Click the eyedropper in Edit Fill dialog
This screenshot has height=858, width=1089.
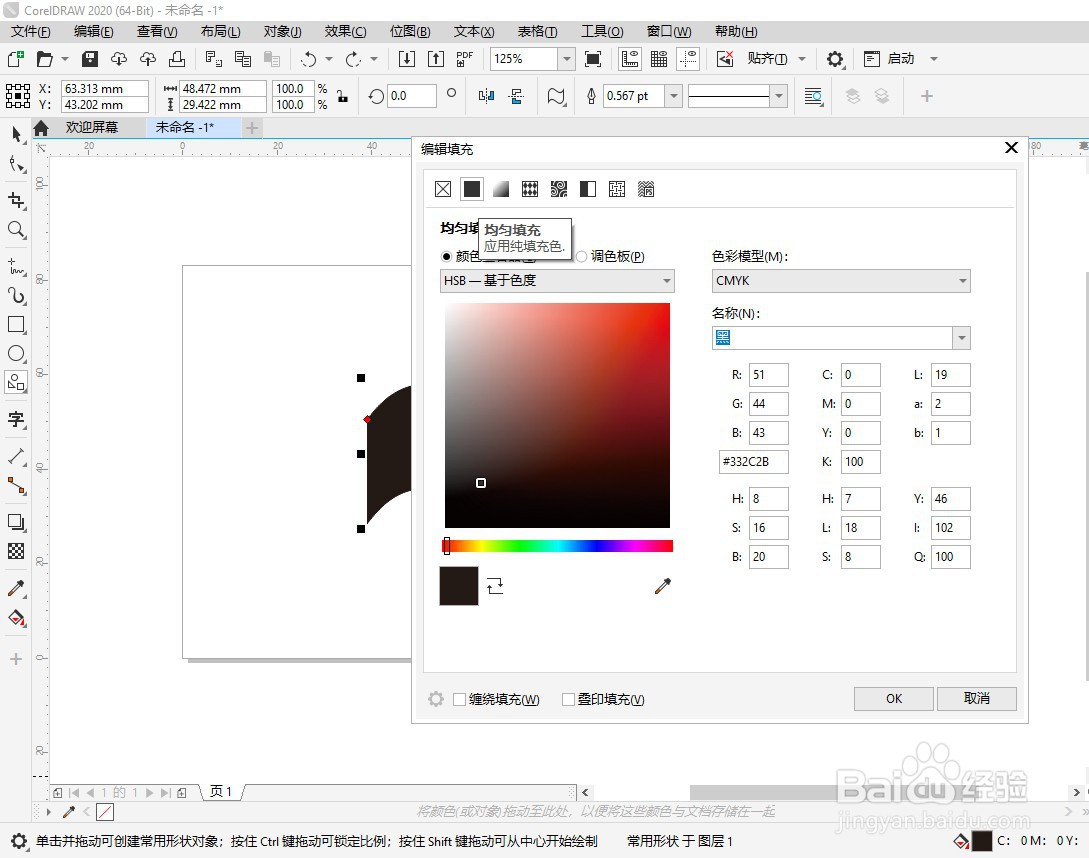663,586
